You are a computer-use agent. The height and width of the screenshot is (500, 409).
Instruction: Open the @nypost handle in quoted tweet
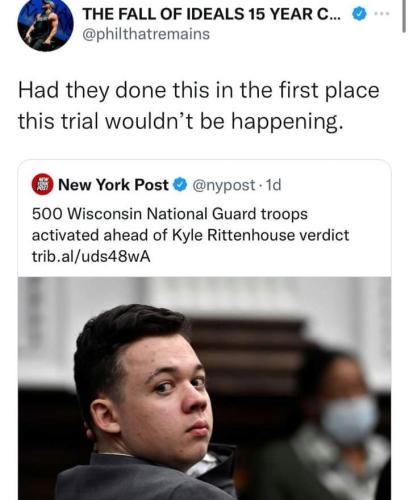point(224,185)
